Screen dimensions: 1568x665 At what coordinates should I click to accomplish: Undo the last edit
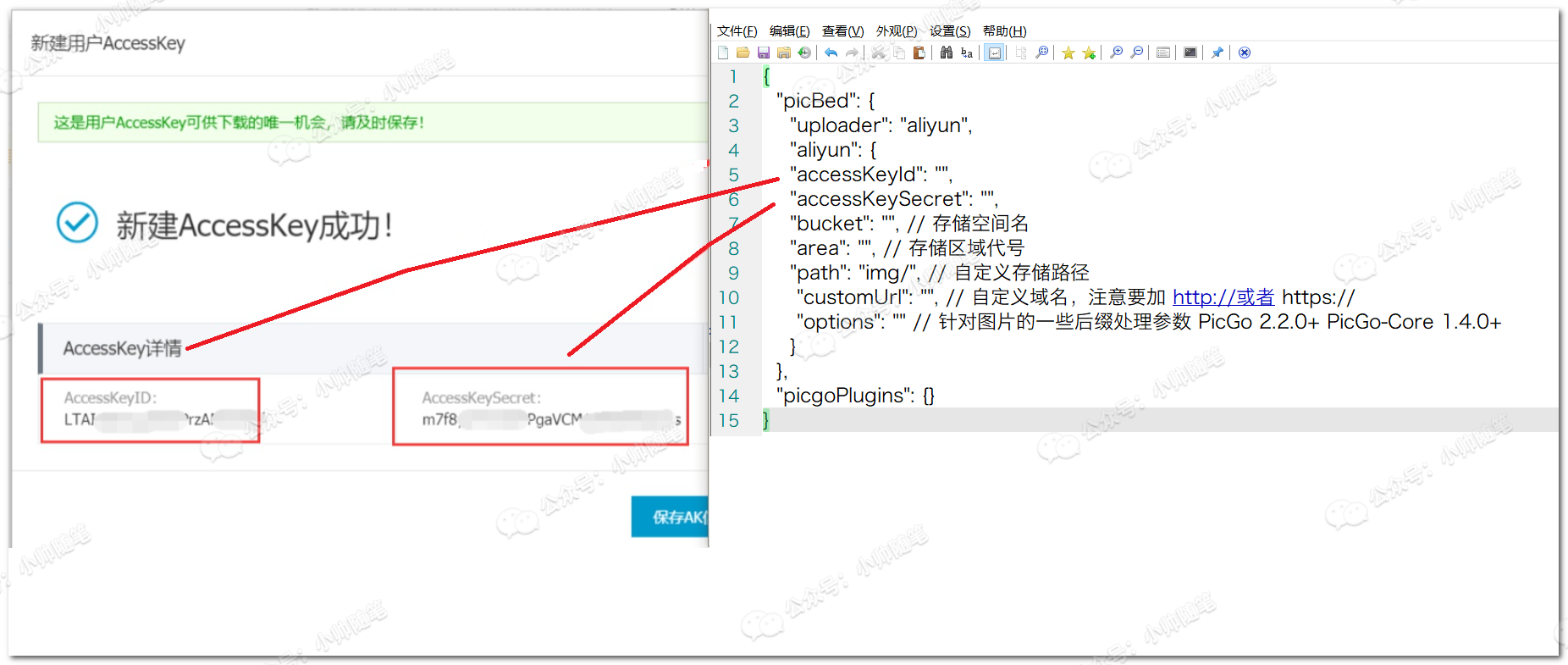tap(831, 53)
